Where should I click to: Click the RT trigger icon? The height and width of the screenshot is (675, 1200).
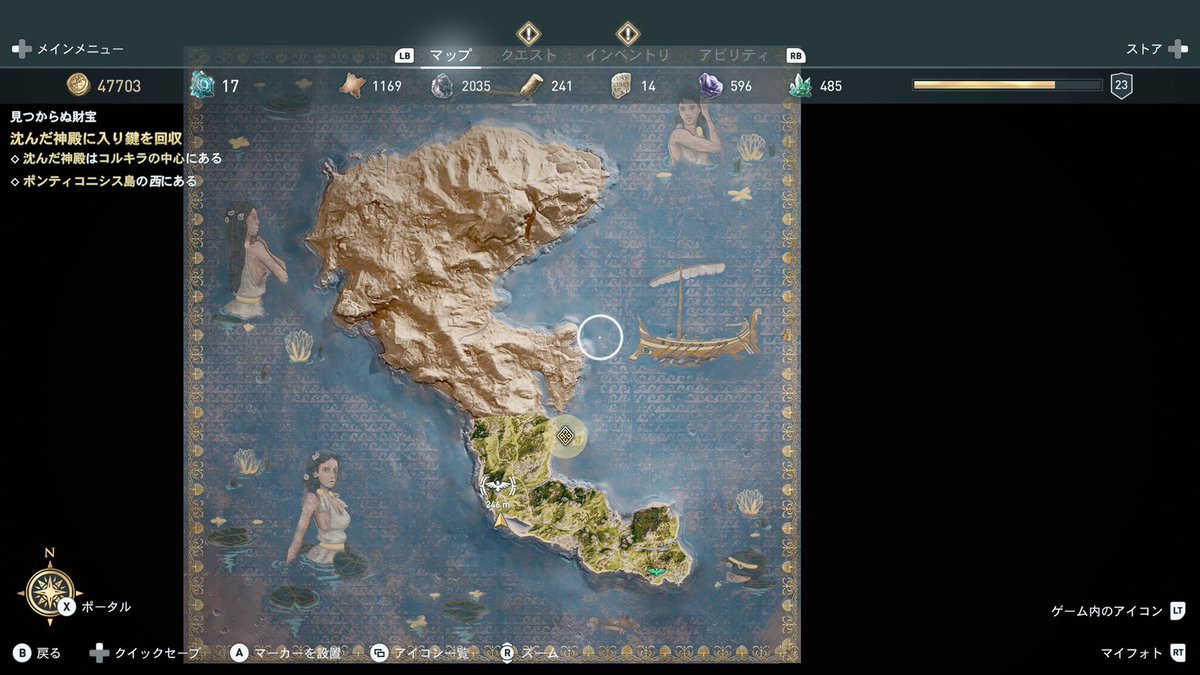tap(1177, 653)
